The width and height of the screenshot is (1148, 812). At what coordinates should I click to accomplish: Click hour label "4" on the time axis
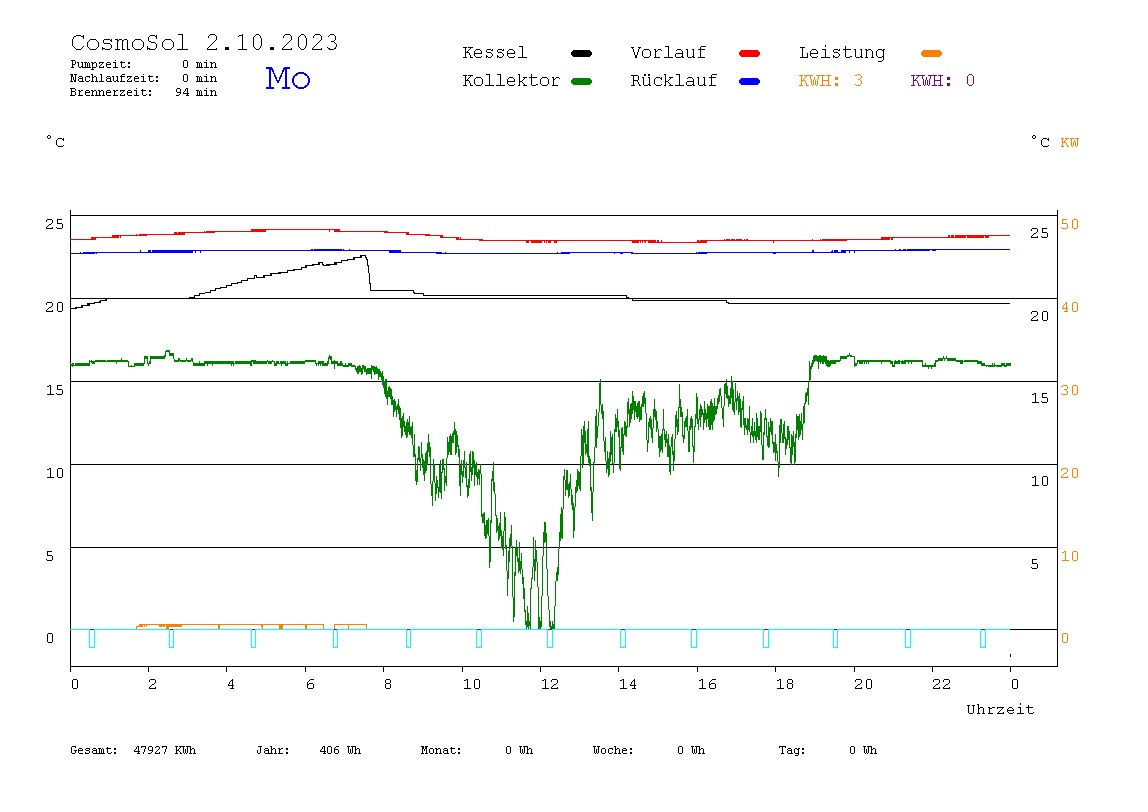[x=231, y=685]
